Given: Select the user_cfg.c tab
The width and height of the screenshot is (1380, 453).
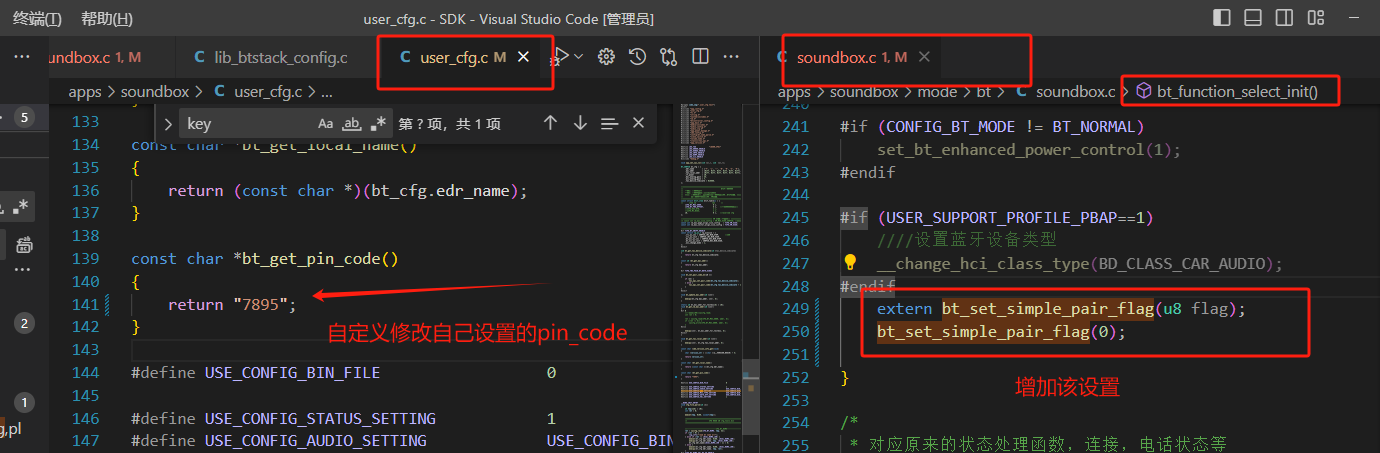Looking at the screenshot, I should click(x=453, y=57).
